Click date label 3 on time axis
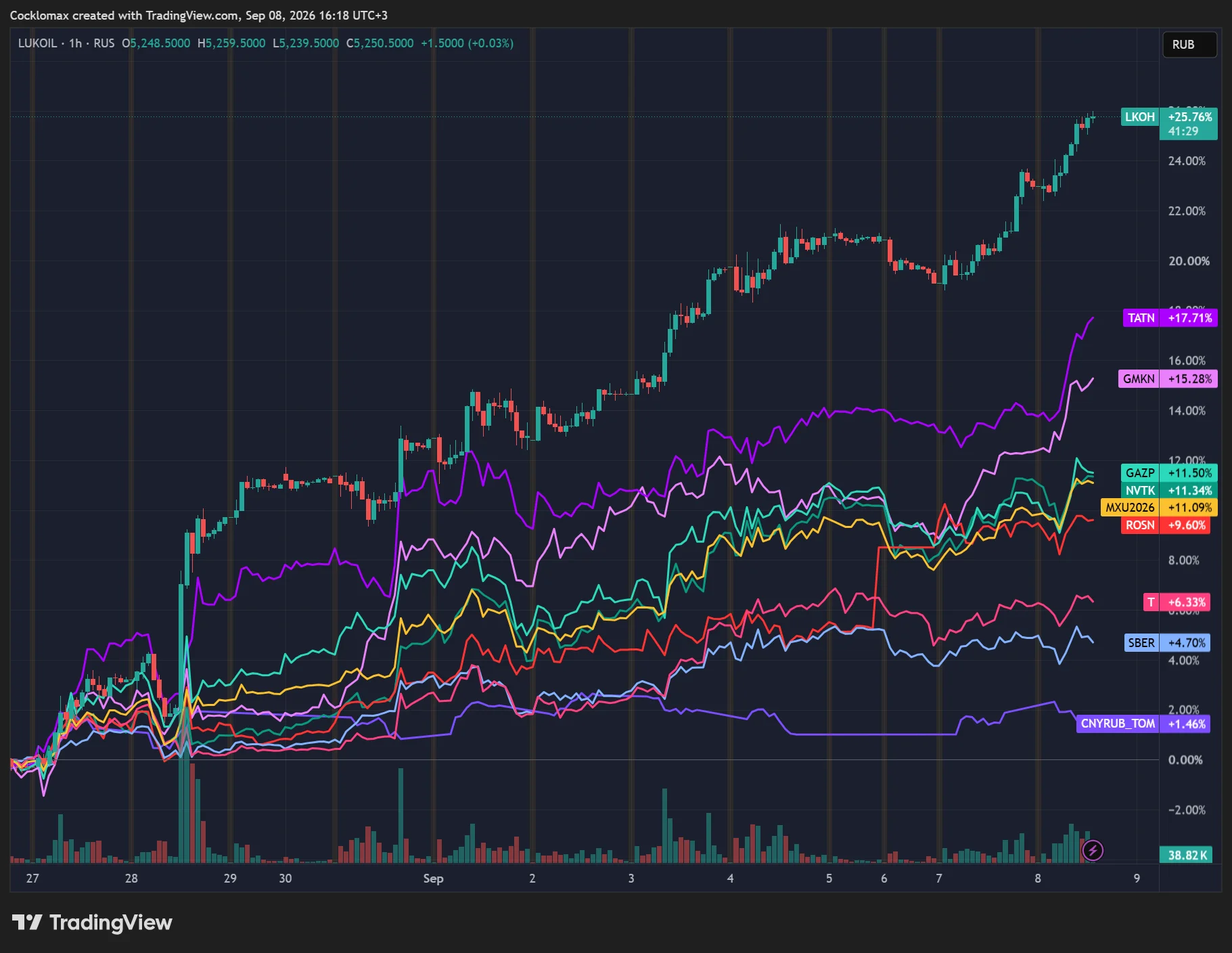1232x953 pixels. 631,879
